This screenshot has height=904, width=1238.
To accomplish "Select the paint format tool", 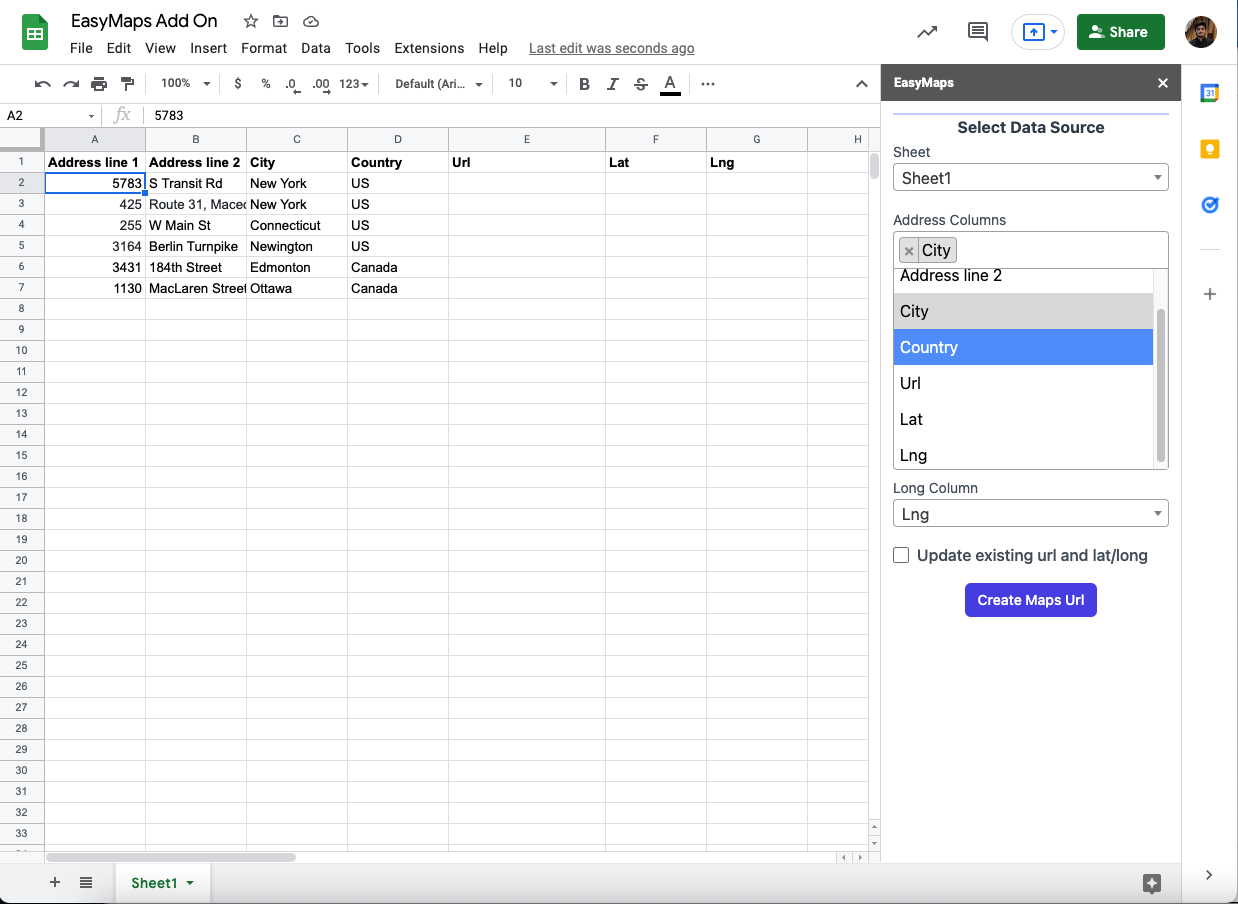I will 127,84.
